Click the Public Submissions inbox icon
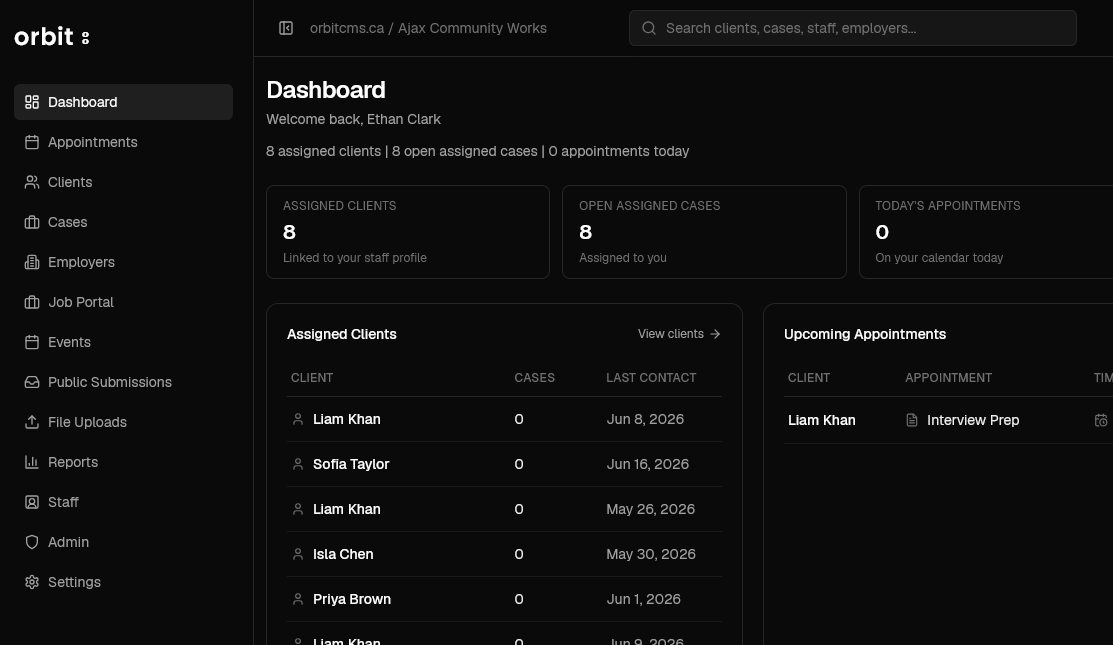This screenshot has width=1113, height=645. click(32, 382)
